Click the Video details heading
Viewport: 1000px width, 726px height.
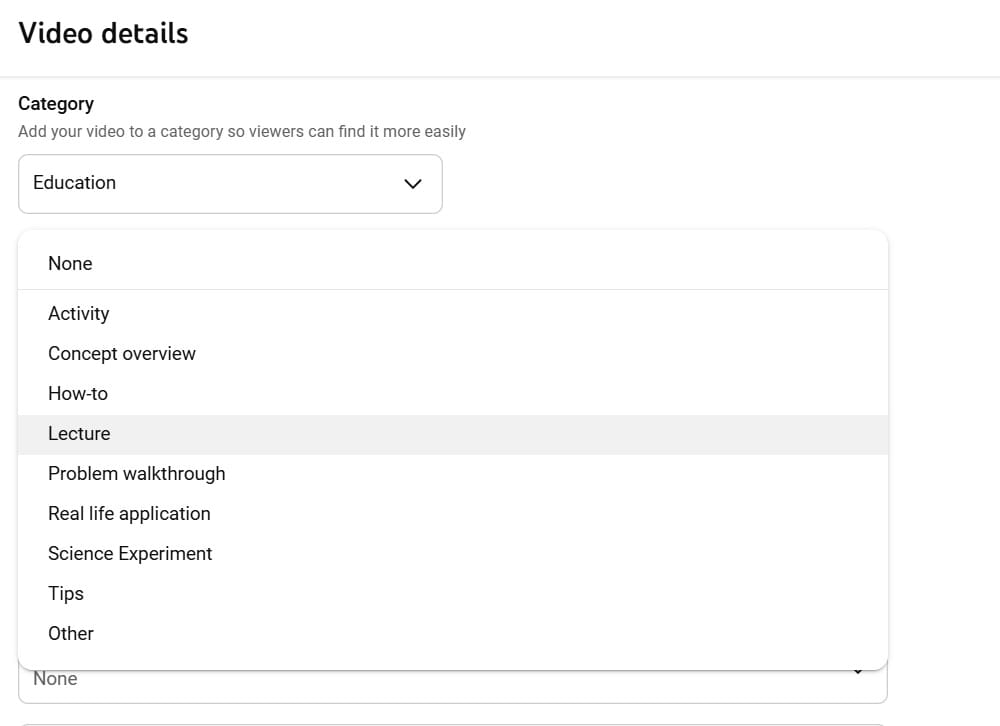(x=103, y=33)
